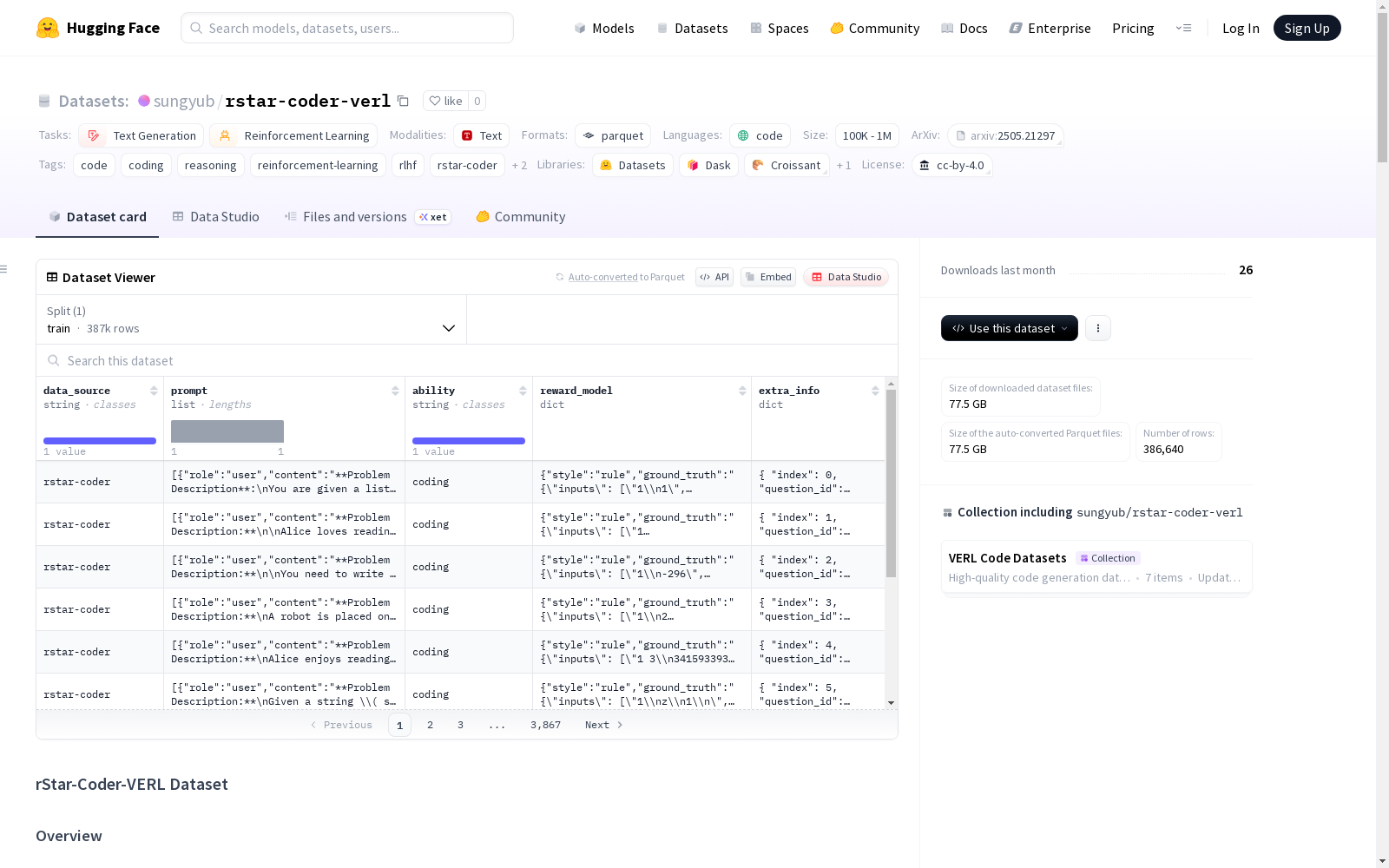Click the Hugging Face logo icon
The image size is (1389, 868).
(x=48, y=28)
